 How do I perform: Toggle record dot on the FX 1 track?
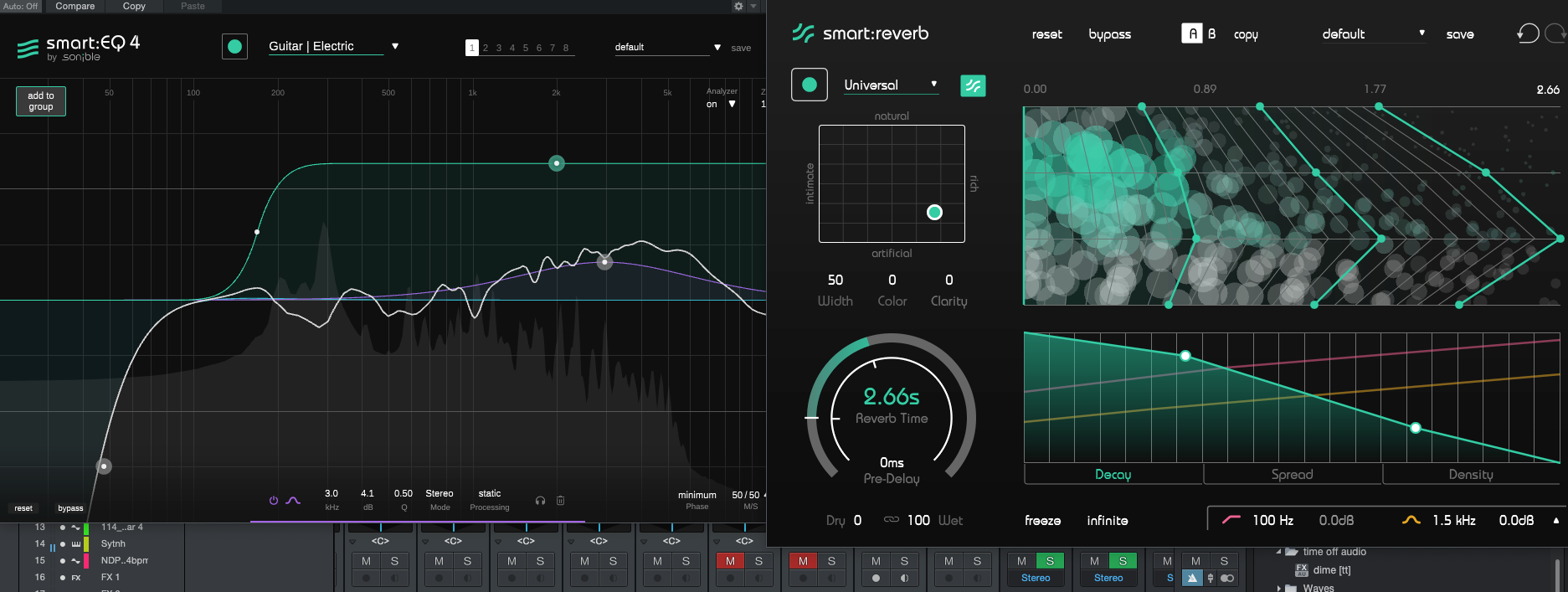(63, 578)
